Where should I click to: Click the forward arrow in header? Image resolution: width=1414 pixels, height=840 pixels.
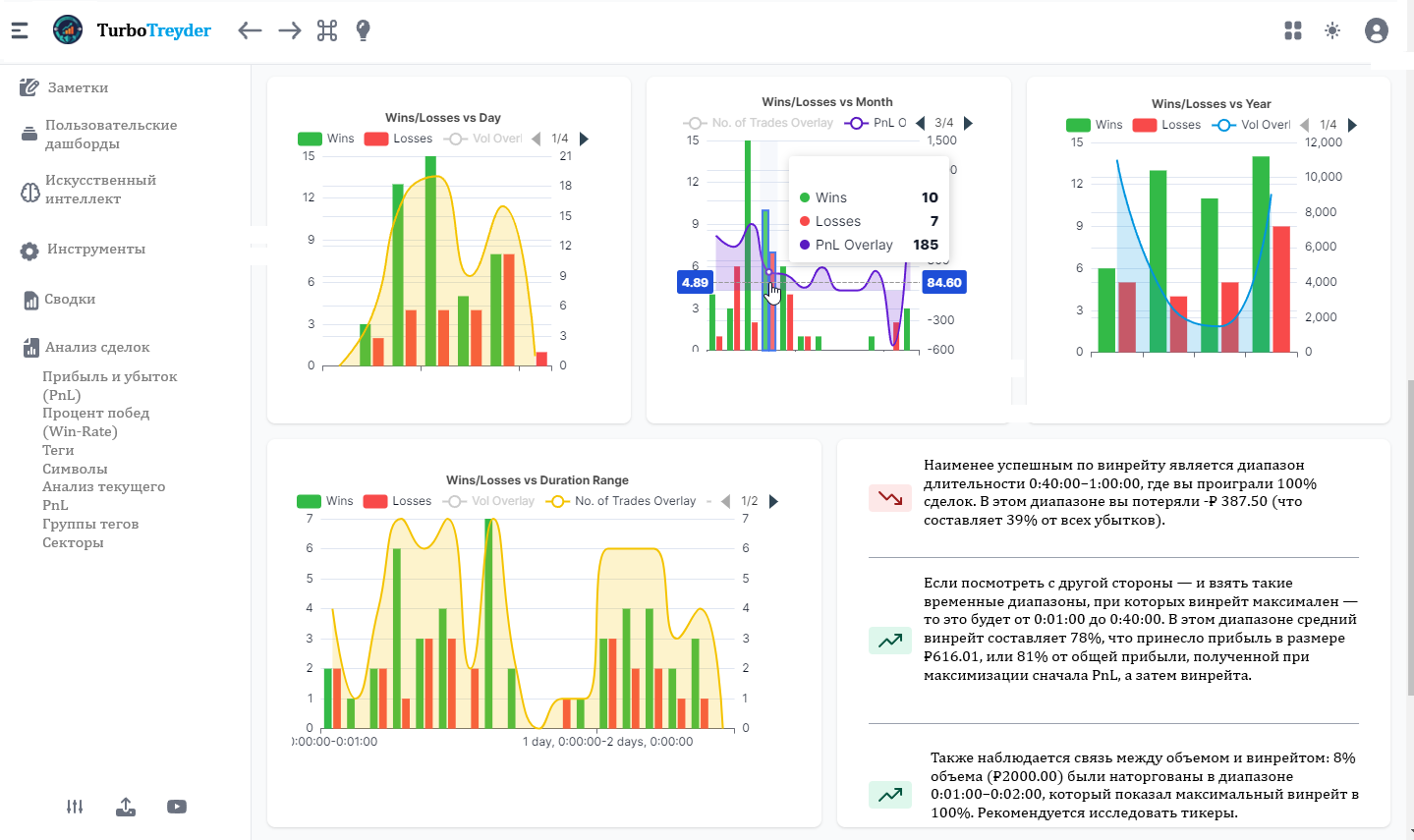[289, 30]
